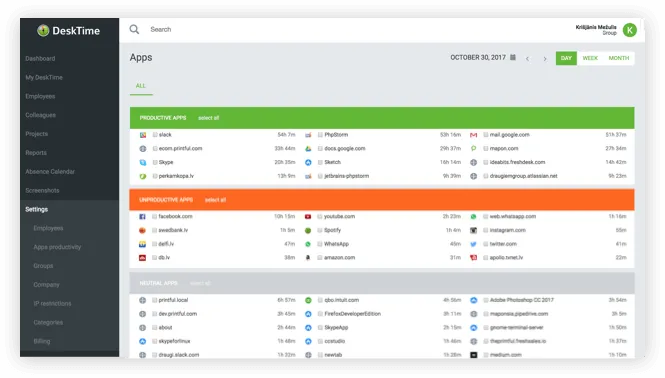665x378 pixels.
Task: Click the swedbank.lv icon
Action: point(142,230)
